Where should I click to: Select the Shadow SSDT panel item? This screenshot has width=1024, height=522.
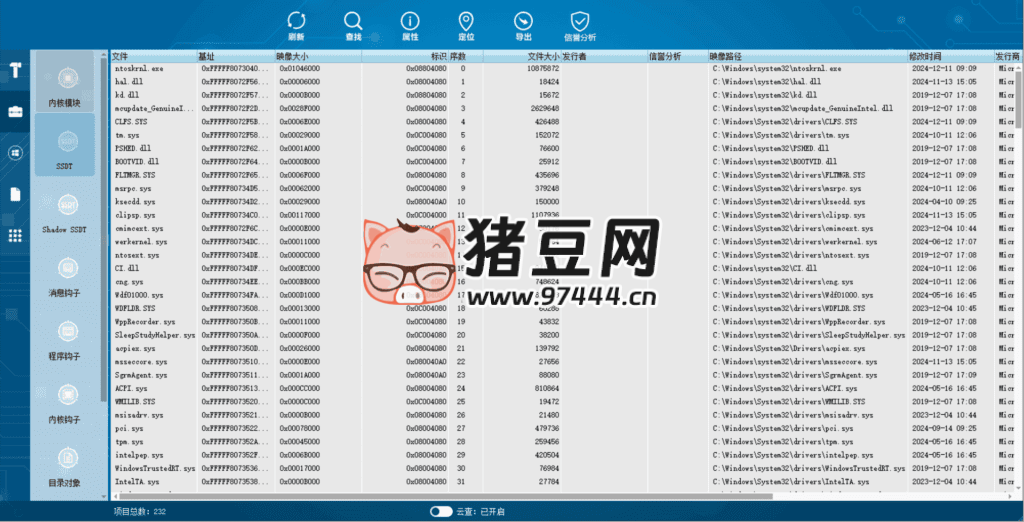(x=65, y=214)
